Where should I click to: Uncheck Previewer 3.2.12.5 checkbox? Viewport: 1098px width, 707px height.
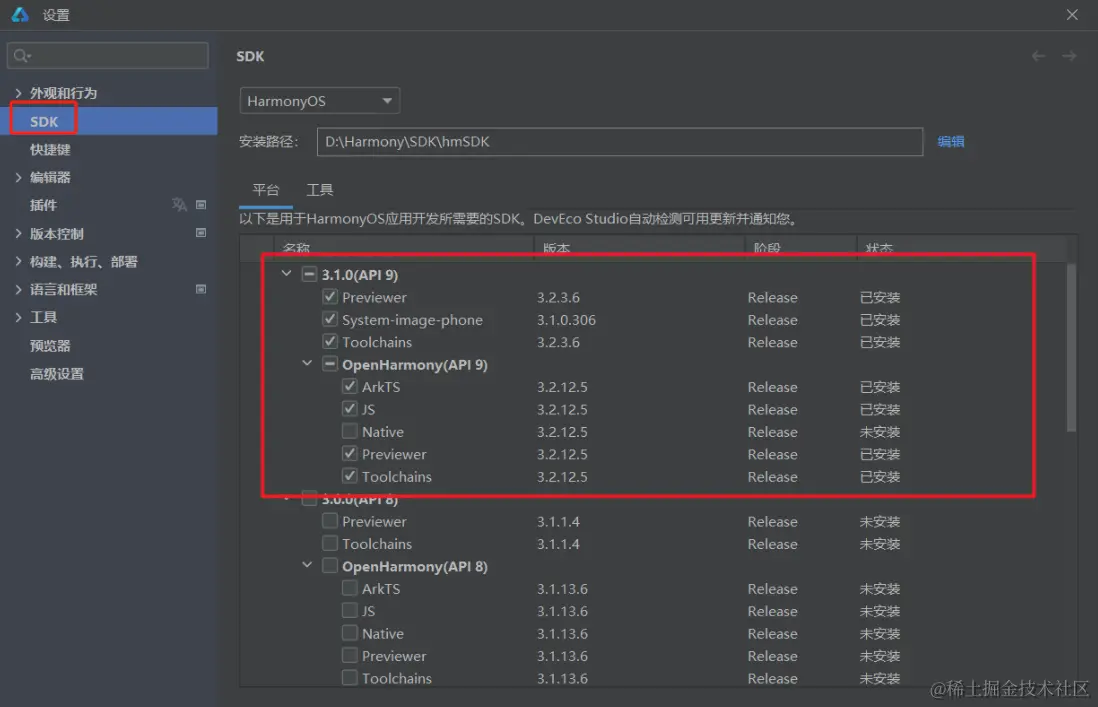coord(349,454)
